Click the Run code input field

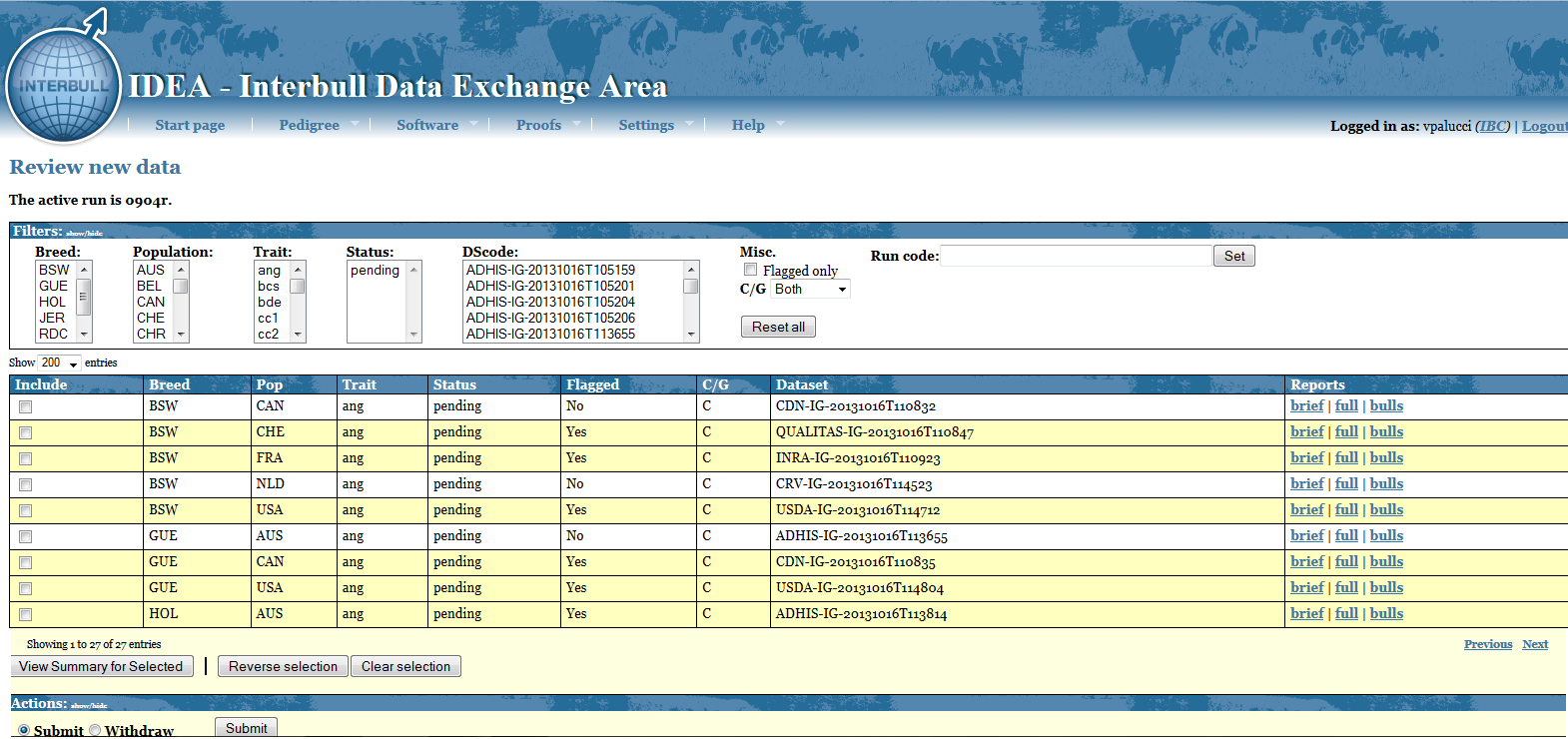coord(1076,257)
